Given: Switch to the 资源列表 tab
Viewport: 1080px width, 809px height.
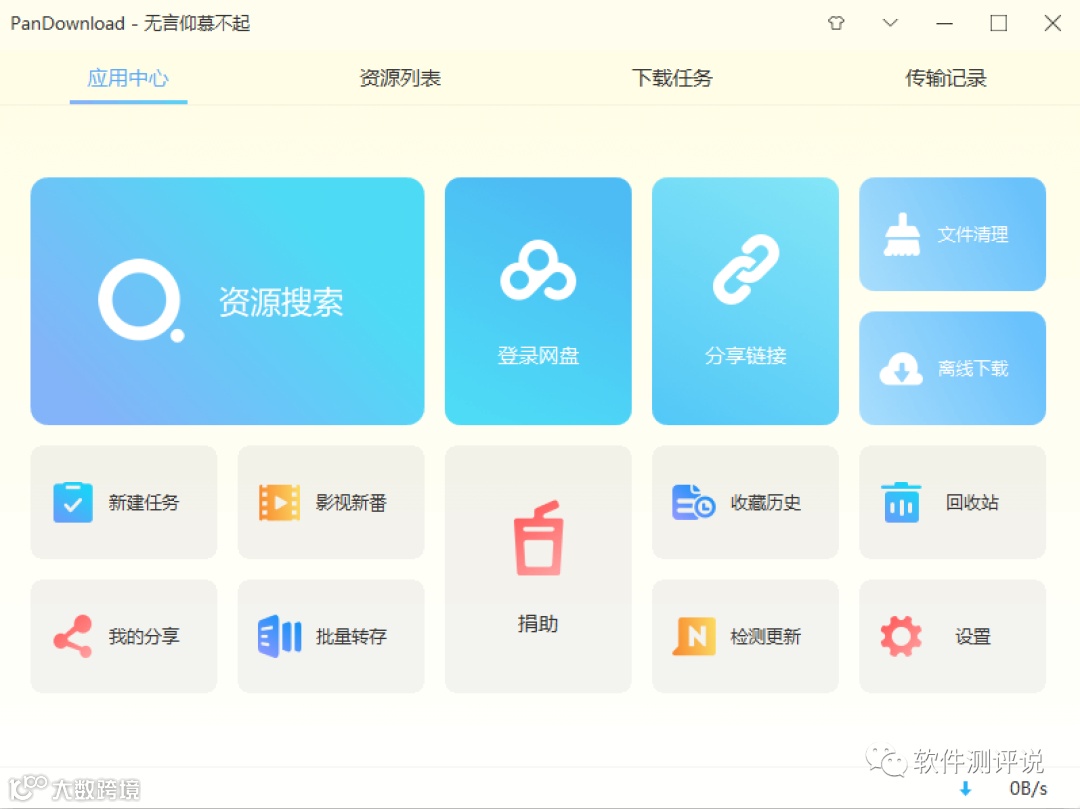Looking at the screenshot, I should coord(400,78).
